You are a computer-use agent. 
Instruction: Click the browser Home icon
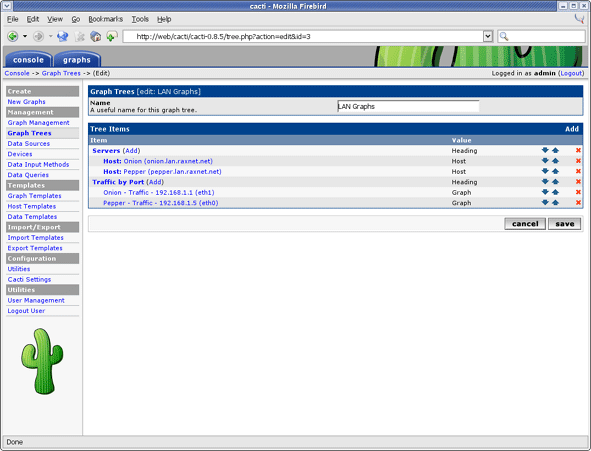(96, 37)
